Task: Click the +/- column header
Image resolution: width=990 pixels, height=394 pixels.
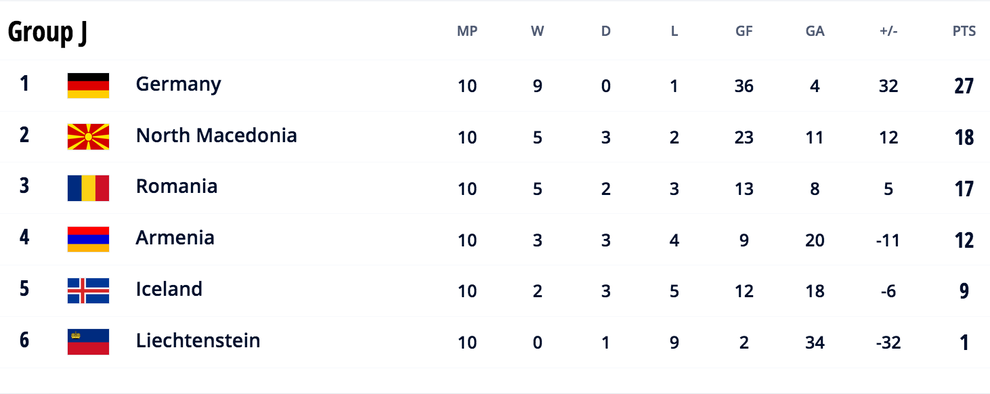Action: (888, 32)
